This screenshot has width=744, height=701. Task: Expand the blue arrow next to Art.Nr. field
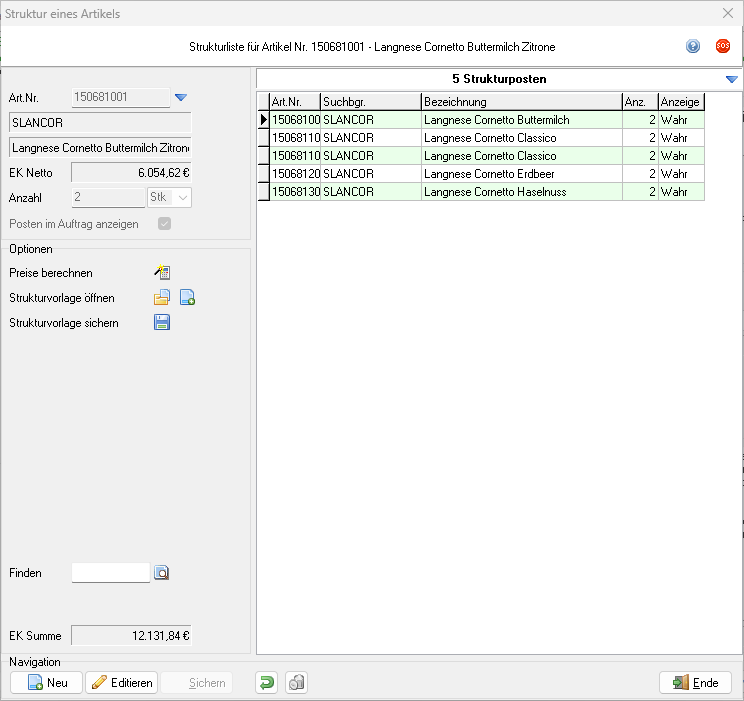(181, 97)
